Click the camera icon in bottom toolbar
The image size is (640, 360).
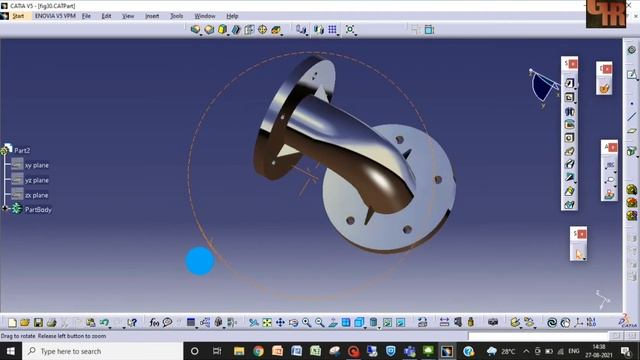click(493, 322)
